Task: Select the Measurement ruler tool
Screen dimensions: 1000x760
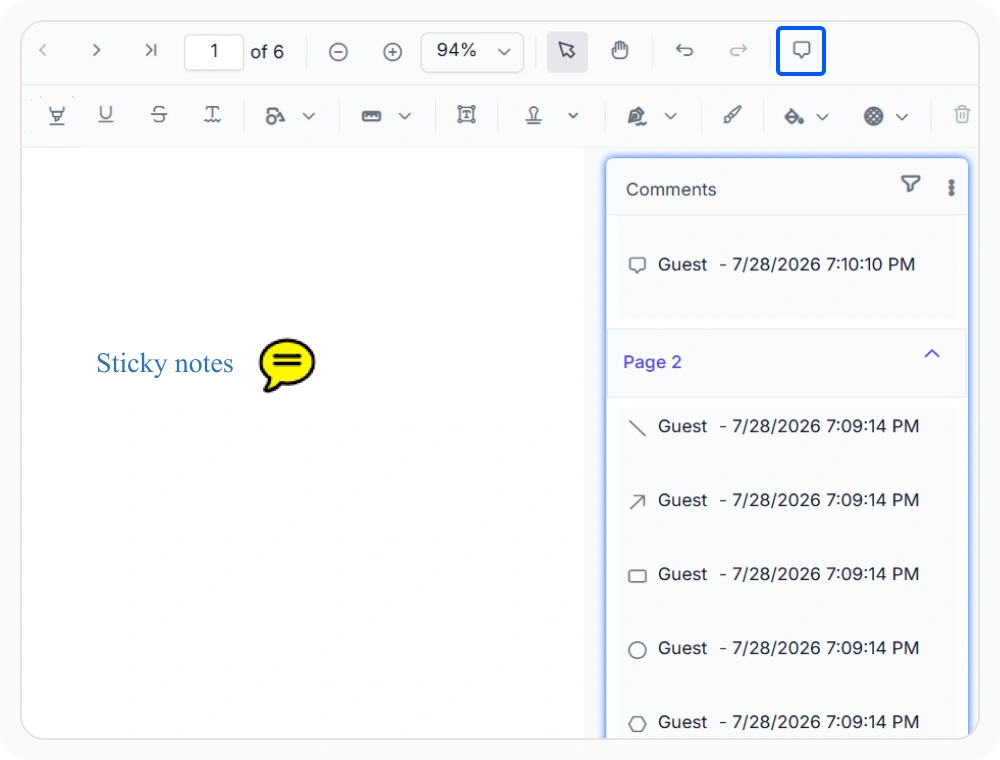Action: point(371,116)
